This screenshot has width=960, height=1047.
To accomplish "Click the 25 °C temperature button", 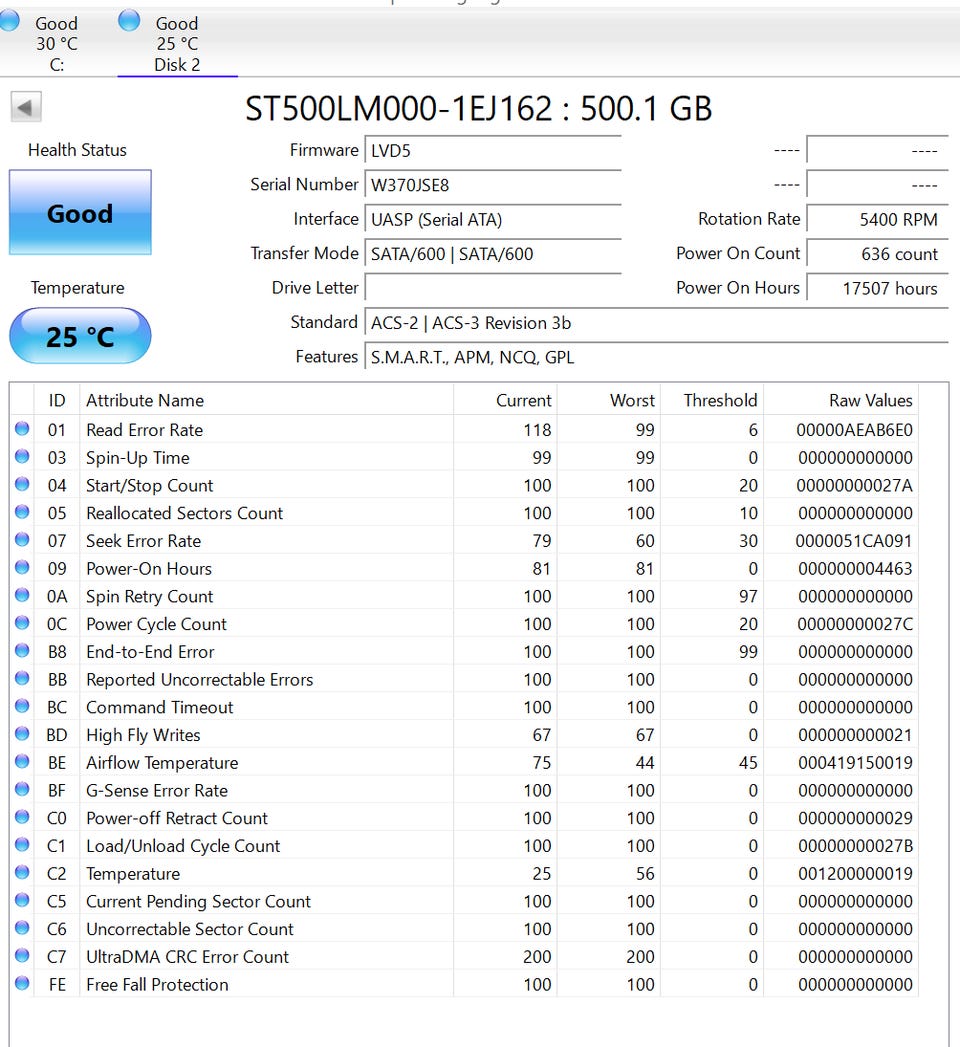I will pyautogui.click(x=80, y=336).
